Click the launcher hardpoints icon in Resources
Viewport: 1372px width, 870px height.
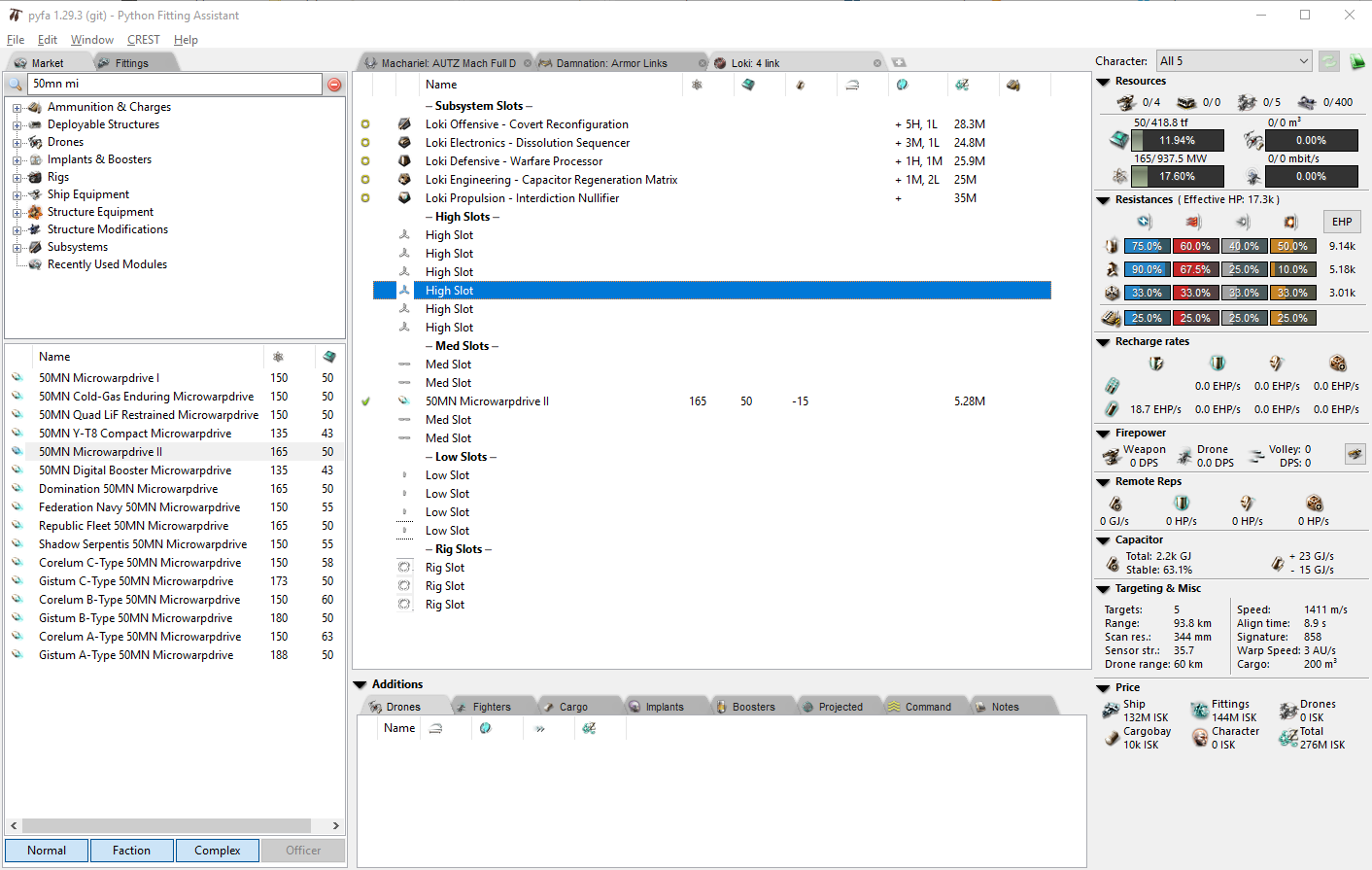coord(1186,102)
